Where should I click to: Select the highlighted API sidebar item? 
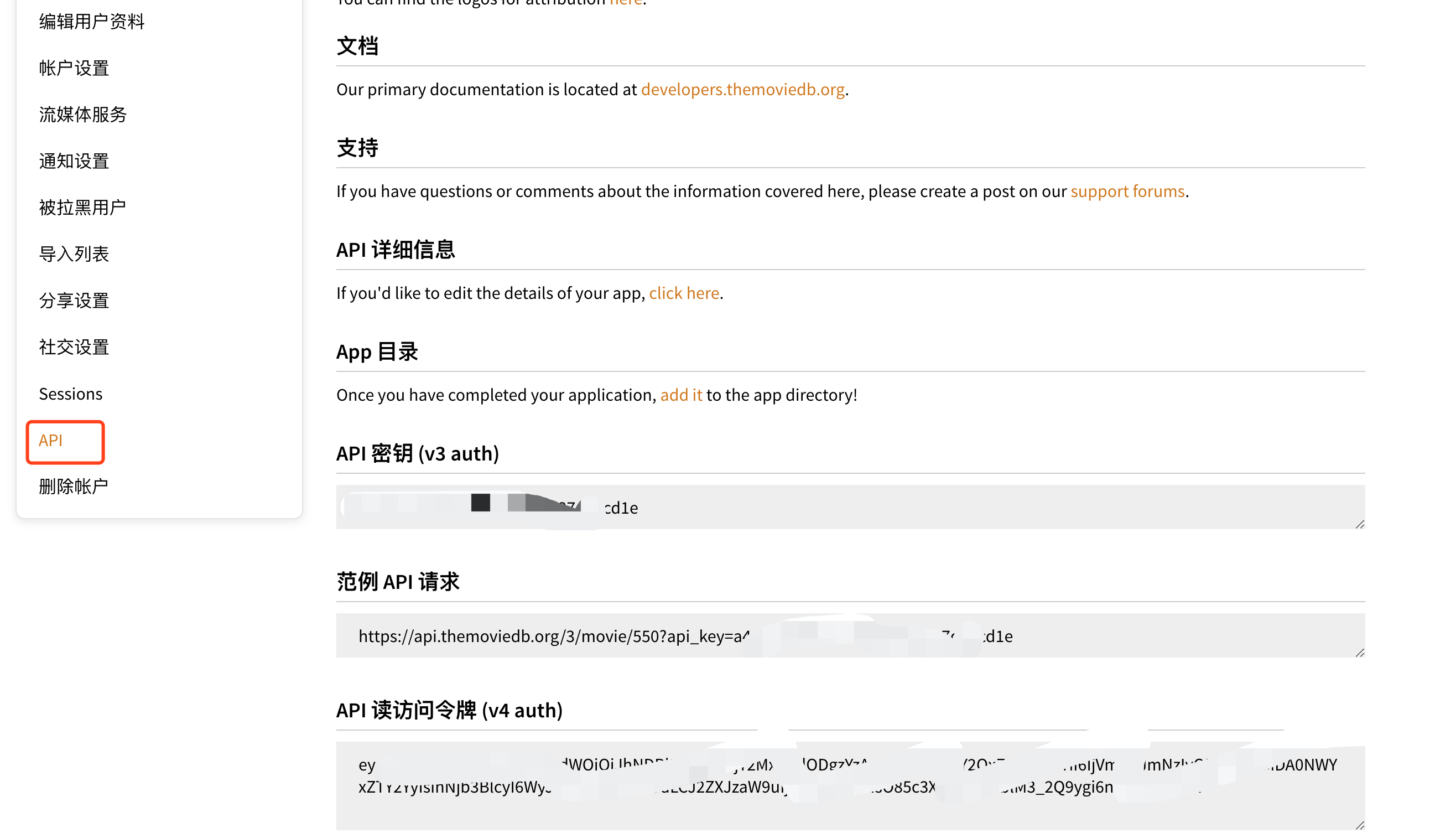(x=50, y=440)
